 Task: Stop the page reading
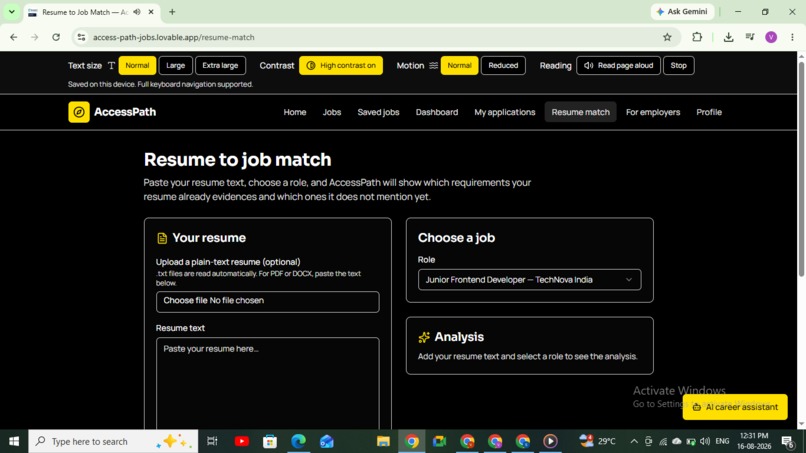(x=679, y=65)
